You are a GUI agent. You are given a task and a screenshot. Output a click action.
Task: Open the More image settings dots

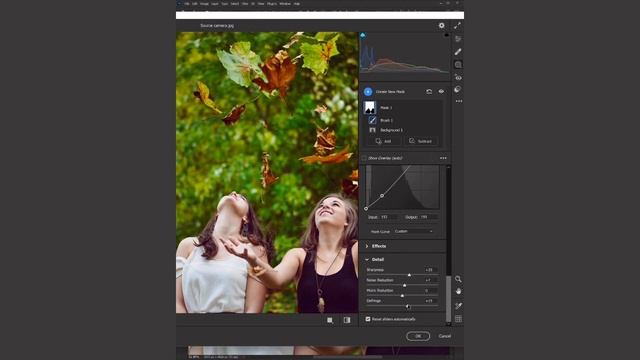point(459,101)
